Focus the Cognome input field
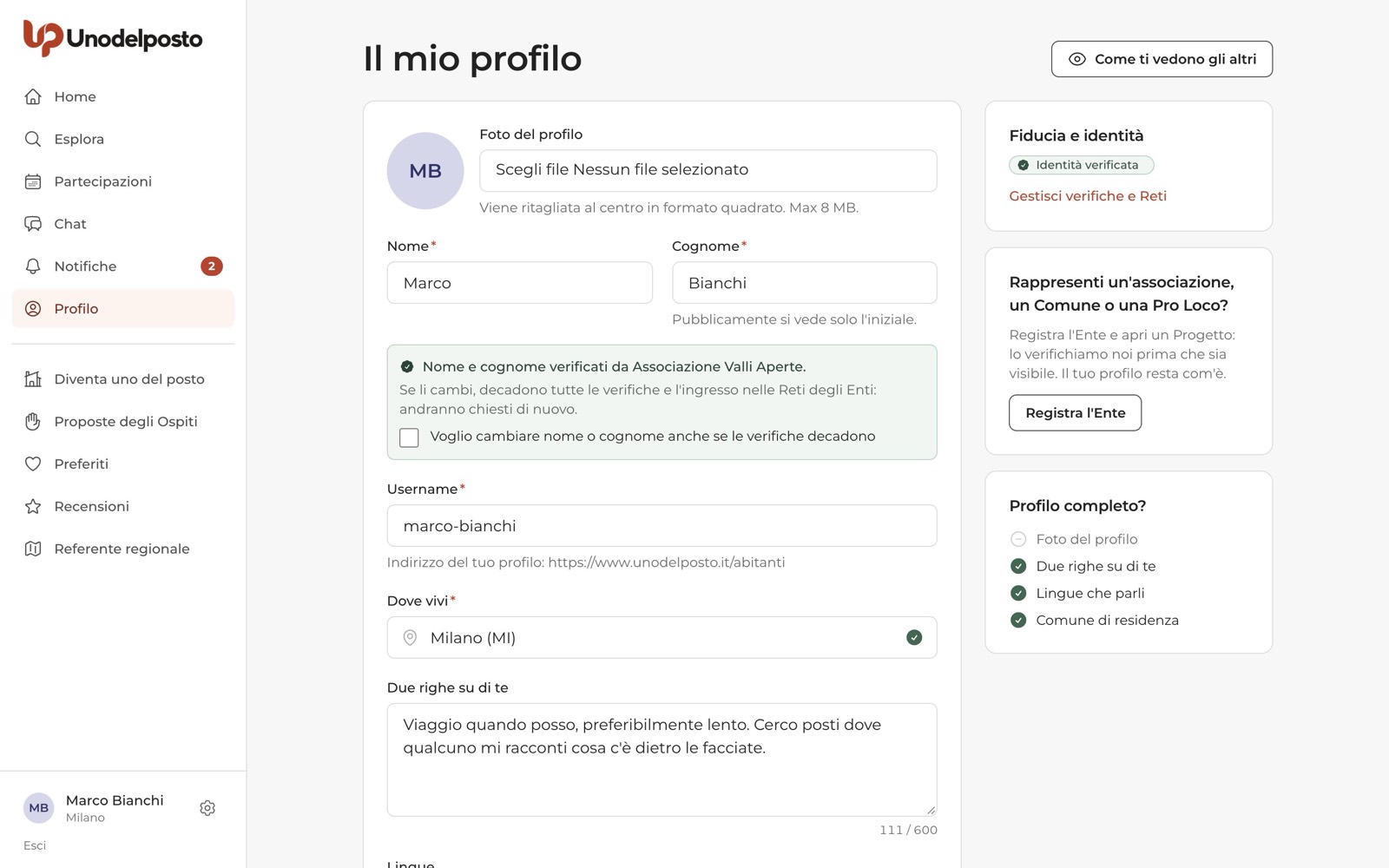Viewport: 1389px width, 868px height. (805, 283)
